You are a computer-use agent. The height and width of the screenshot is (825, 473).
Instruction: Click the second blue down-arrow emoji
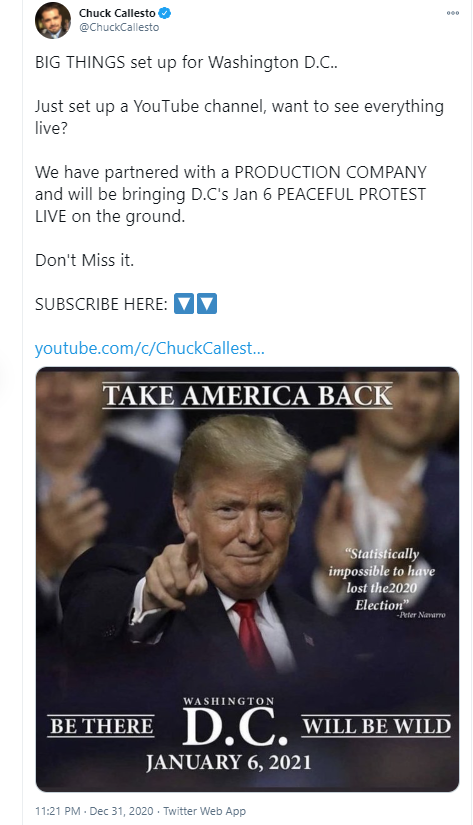(207, 304)
